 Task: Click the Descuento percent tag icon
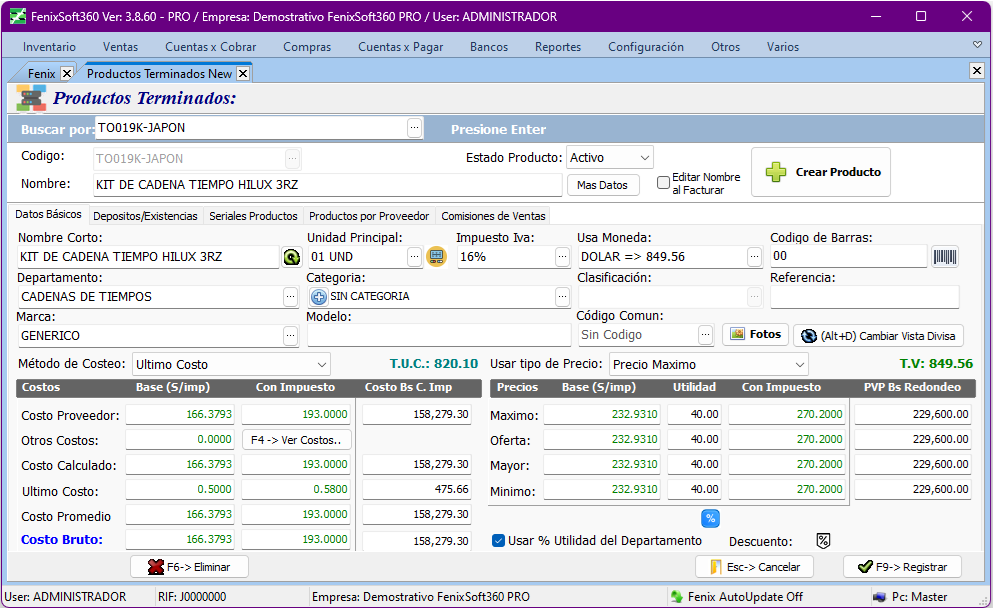823,541
